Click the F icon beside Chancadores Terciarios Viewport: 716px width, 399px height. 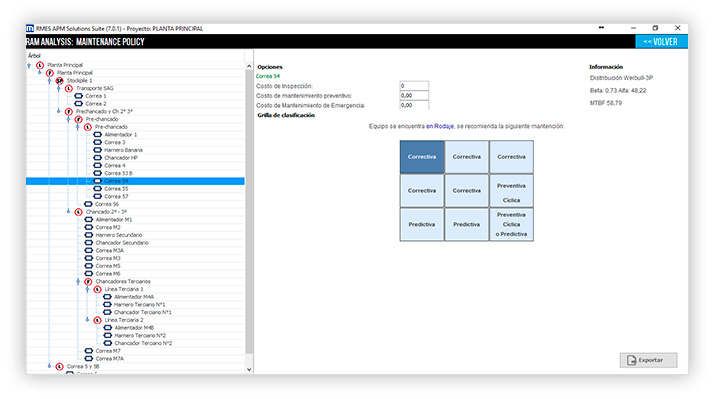tap(88, 282)
